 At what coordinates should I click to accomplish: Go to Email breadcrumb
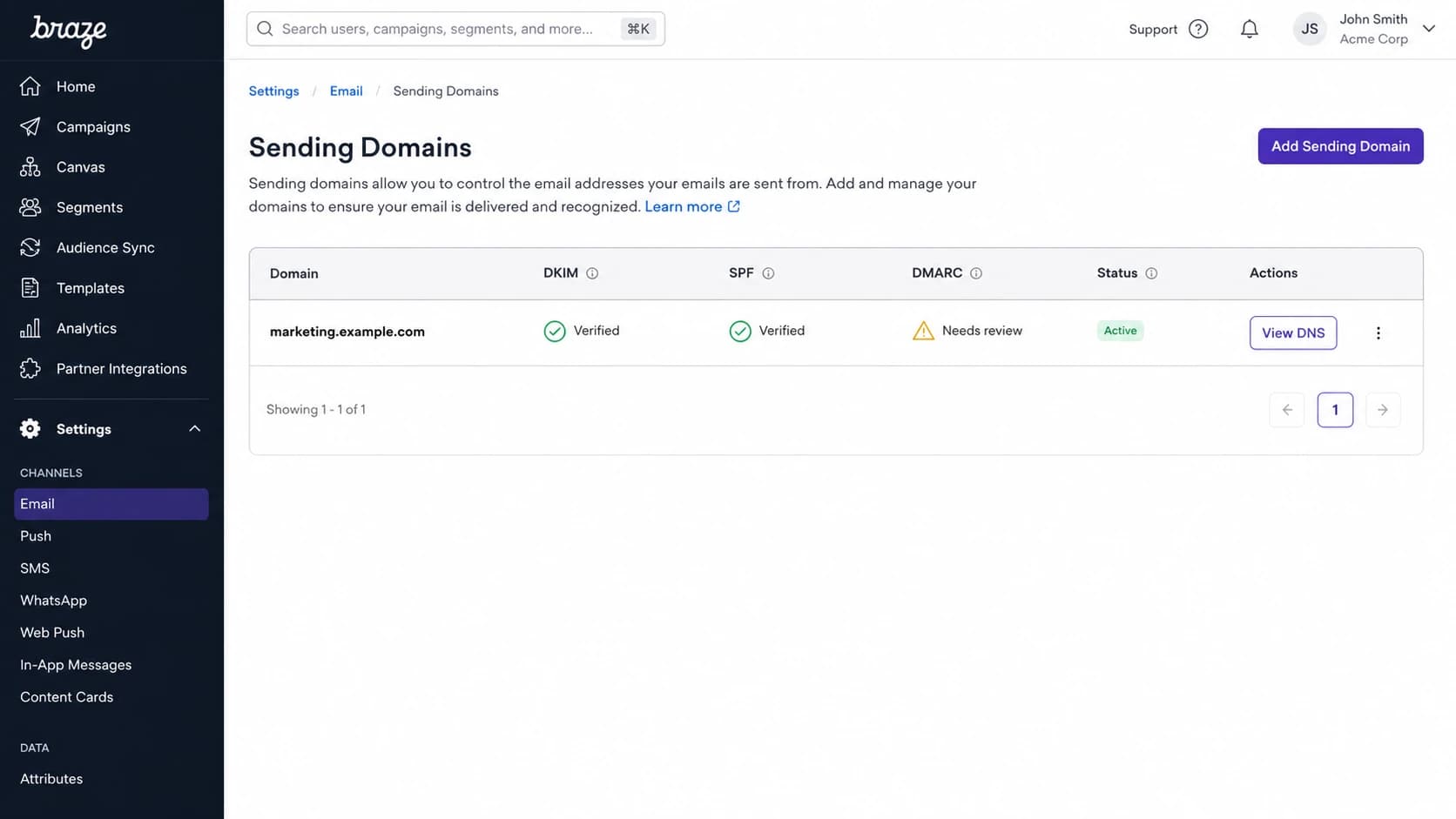click(x=346, y=91)
